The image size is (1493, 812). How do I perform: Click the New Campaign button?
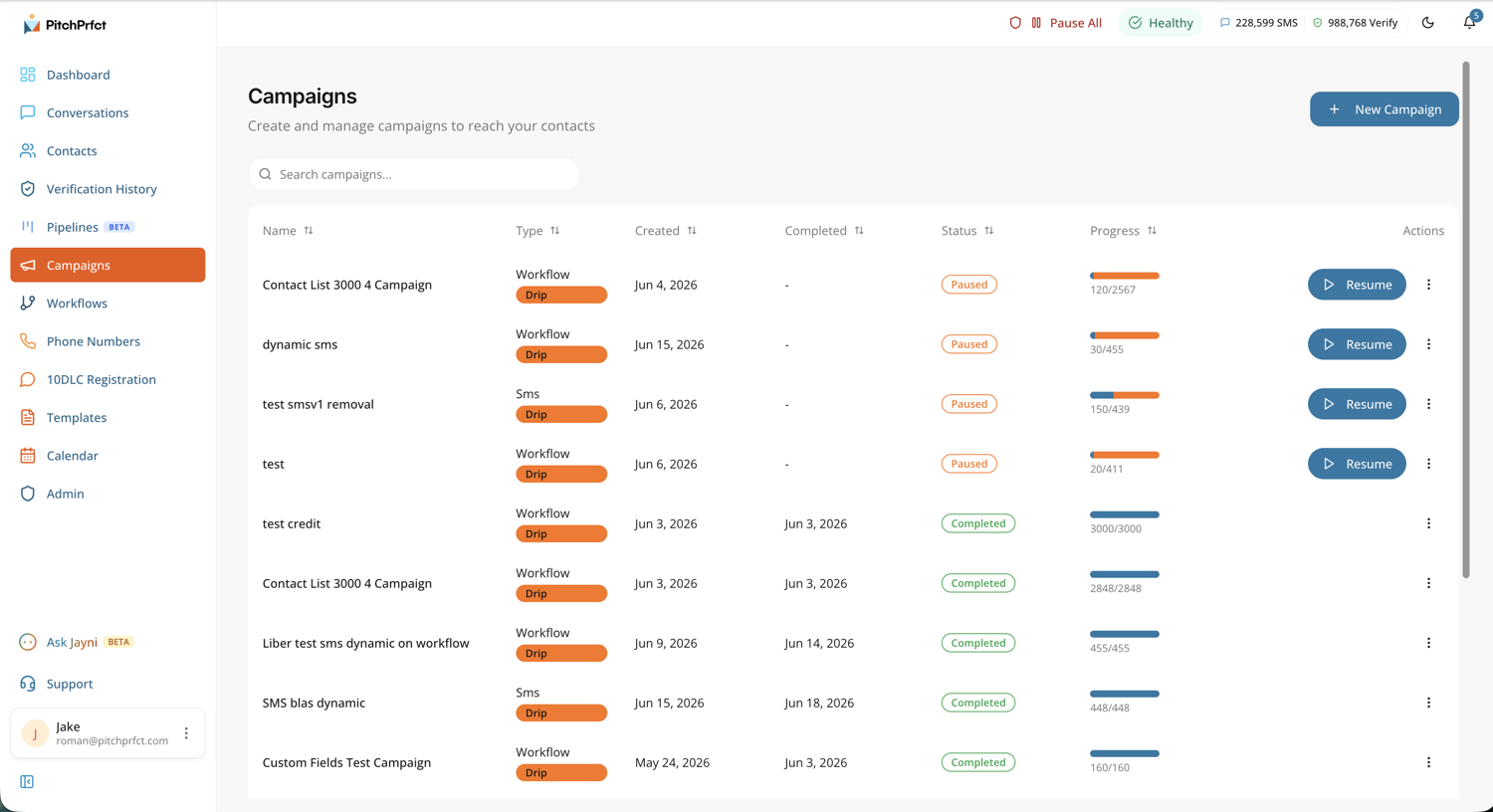click(x=1384, y=109)
